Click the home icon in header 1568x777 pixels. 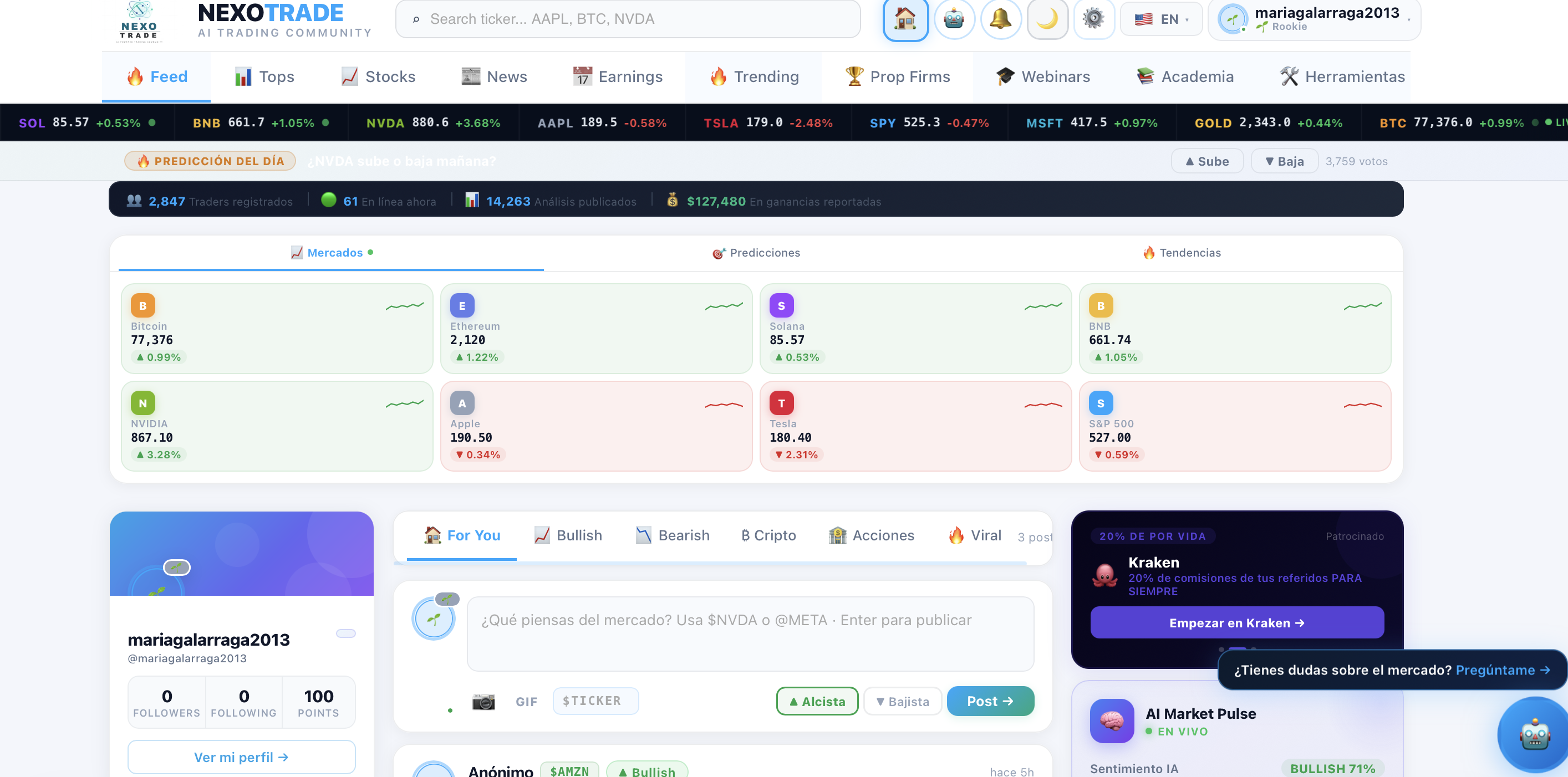(x=905, y=19)
